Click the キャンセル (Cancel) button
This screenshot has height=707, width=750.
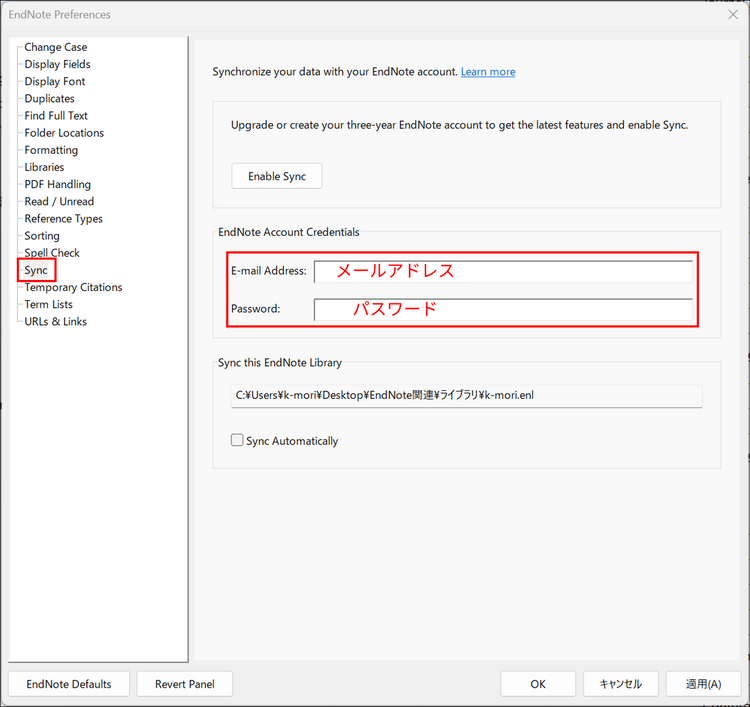pos(621,684)
